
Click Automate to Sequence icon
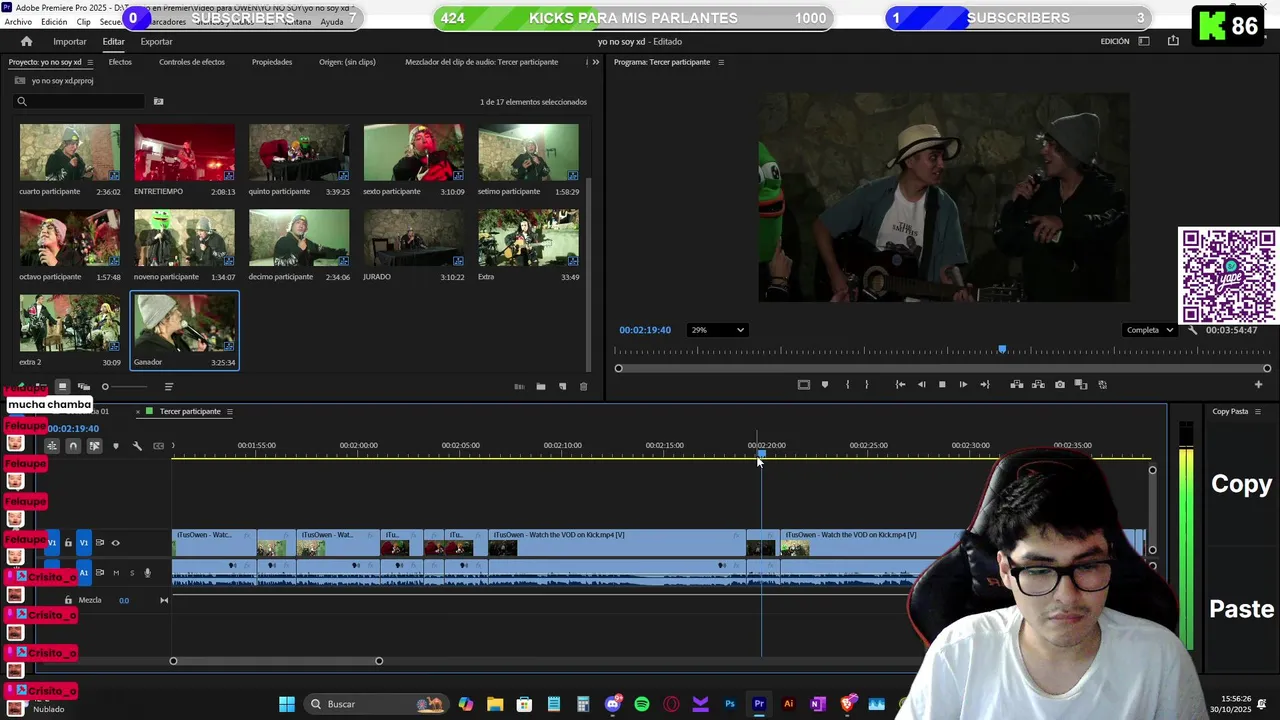pyautogui.click(x=519, y=387)
